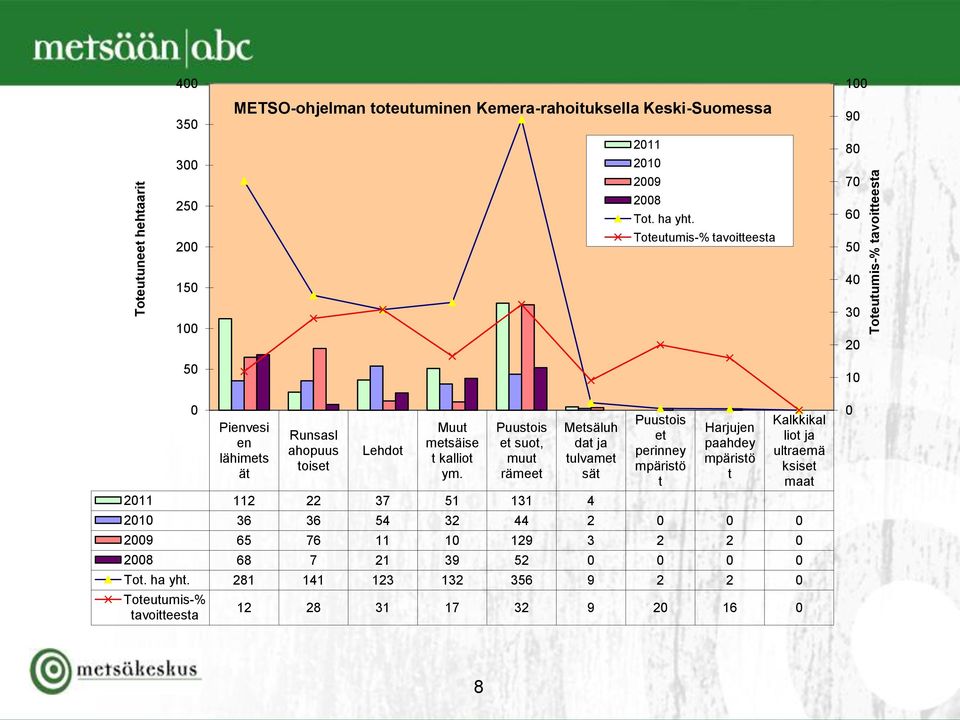Click the 70 tick label on right axis

coord(853,182)
